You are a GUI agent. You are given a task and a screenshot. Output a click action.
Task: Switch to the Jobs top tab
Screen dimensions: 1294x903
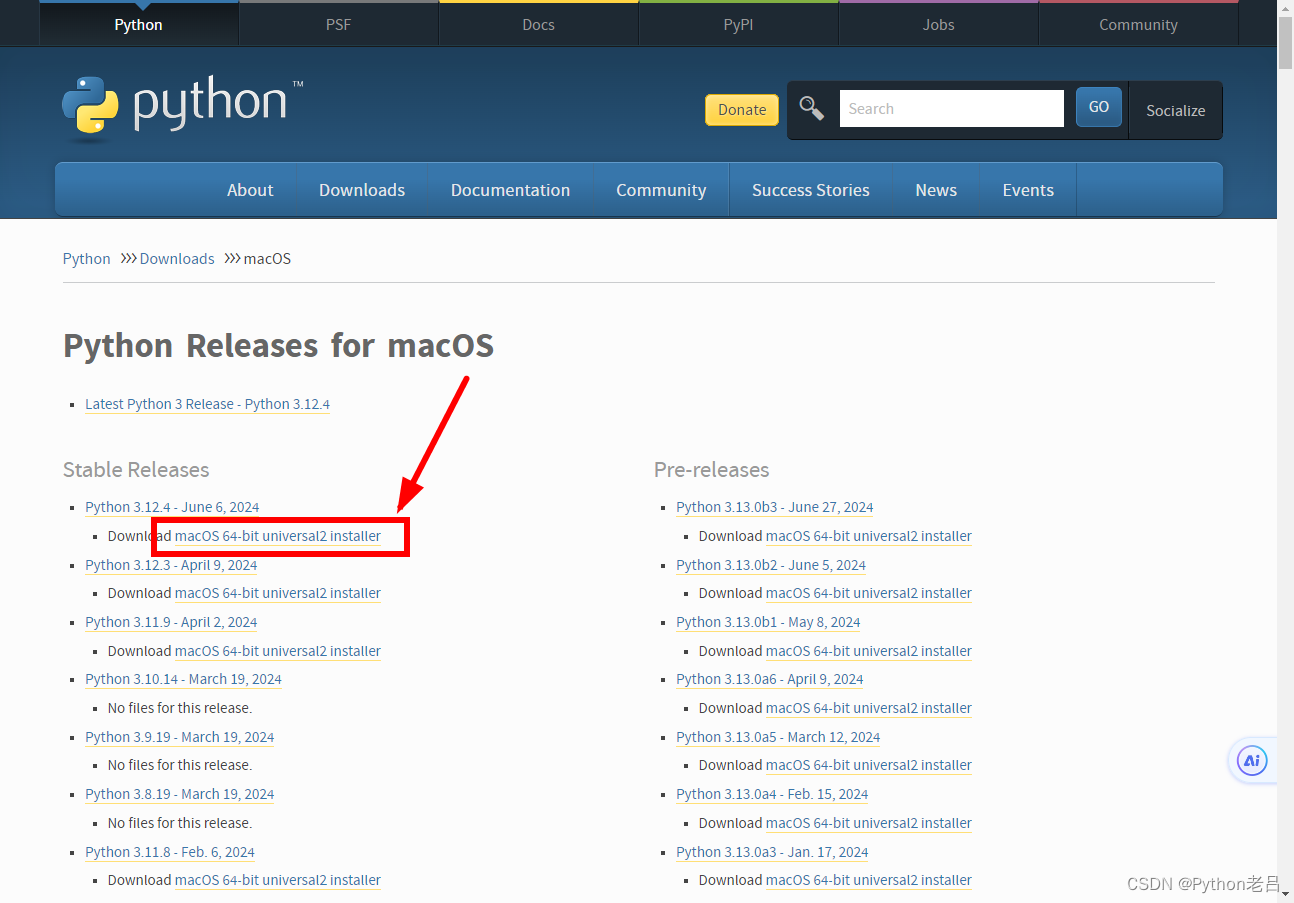pyautogui.click(x=938, y=24)
